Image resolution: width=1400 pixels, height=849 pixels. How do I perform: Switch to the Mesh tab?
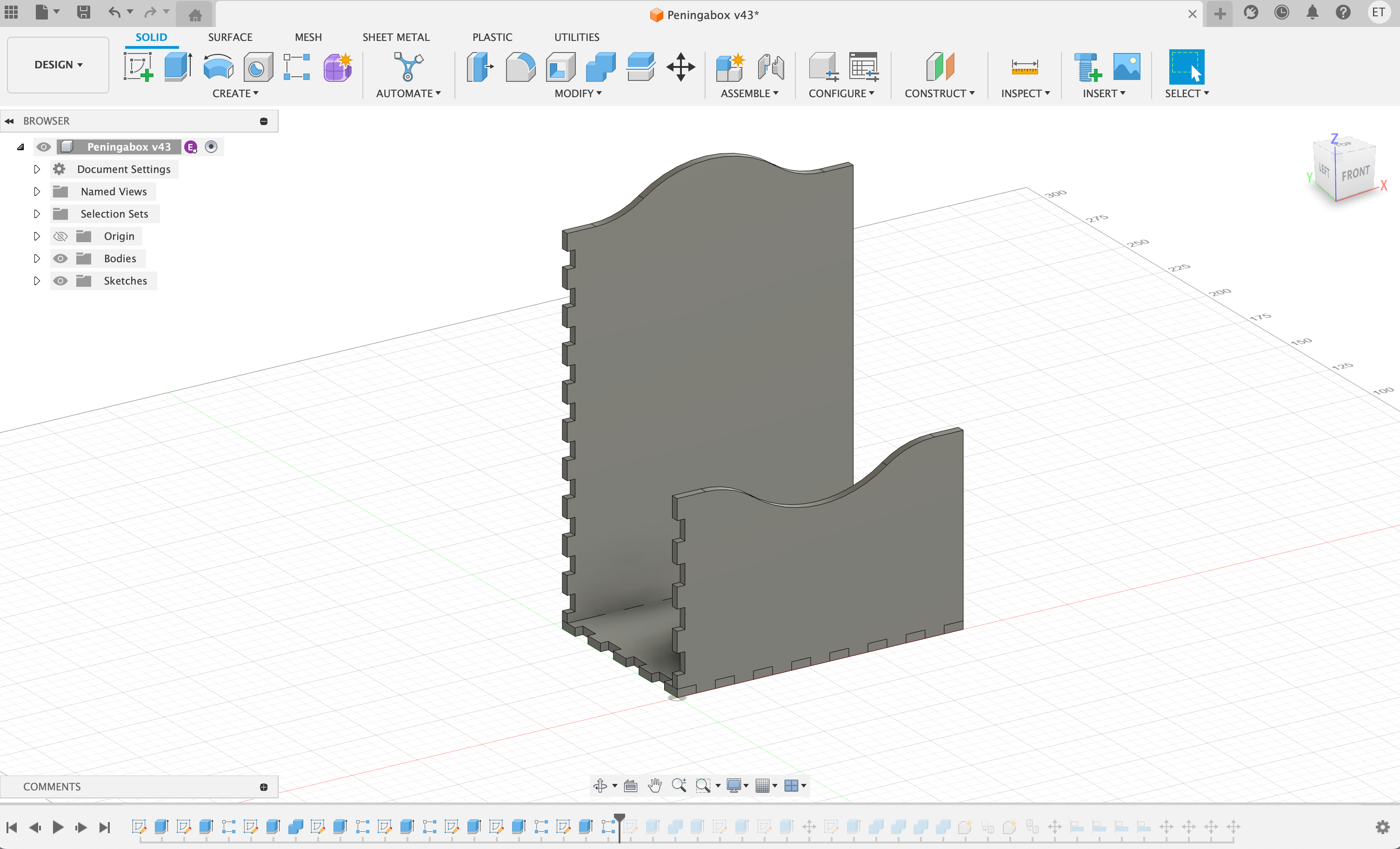coord(308,37)
